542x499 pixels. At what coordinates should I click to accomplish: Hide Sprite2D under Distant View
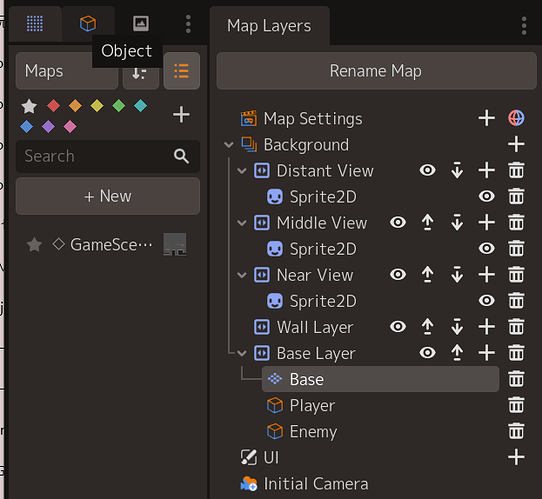click(487, 196)
